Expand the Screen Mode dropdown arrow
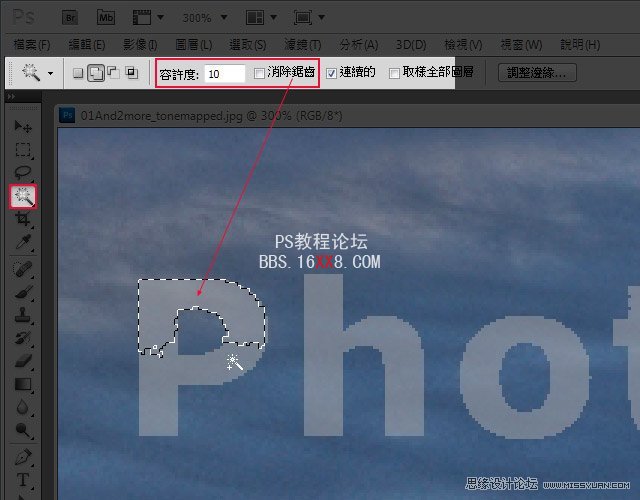The width and height of the screenshot is (640, 500). click(322, 18)
